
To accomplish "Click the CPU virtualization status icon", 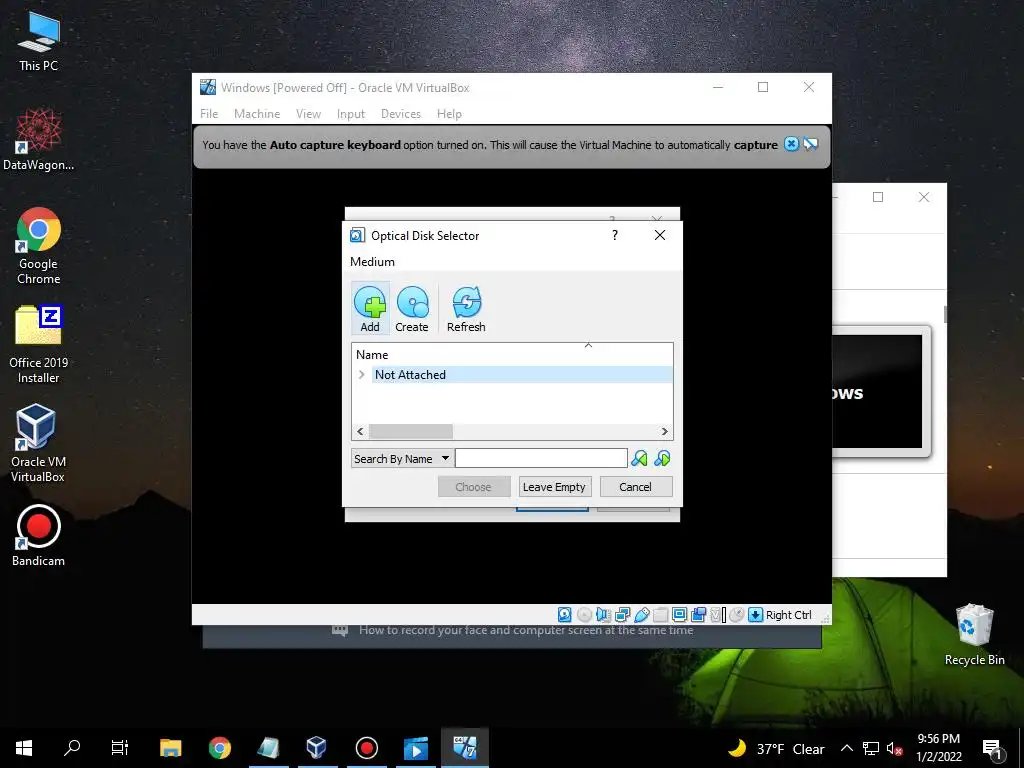I will tap(718, 615).
